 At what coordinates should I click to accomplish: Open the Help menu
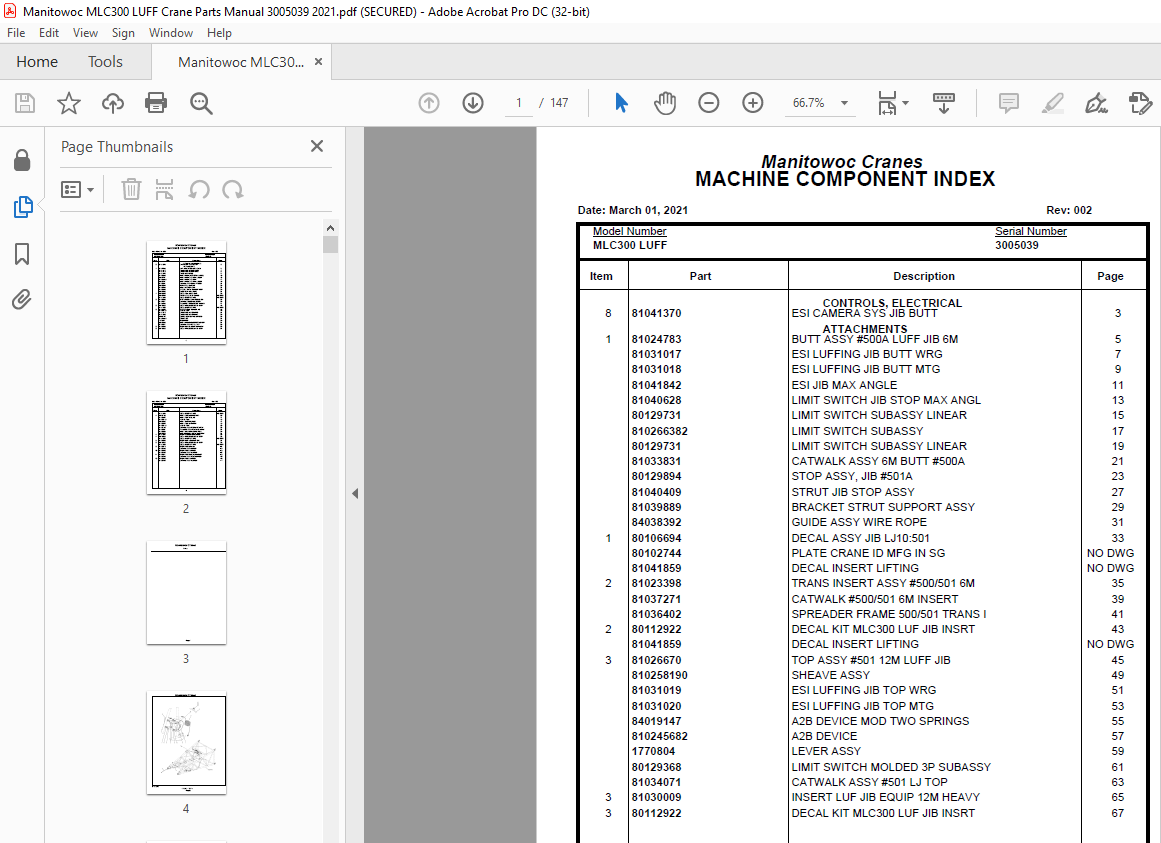[219, 33]
